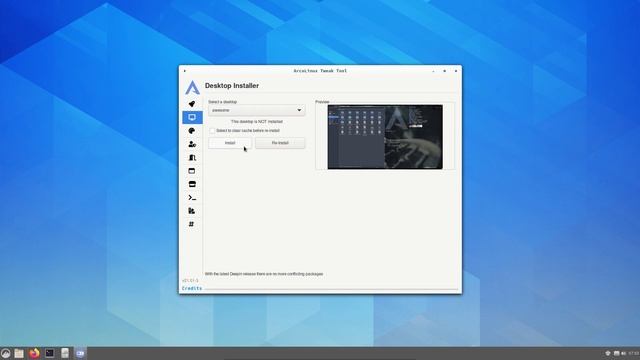Select the desktop monitor icon in the sidebar
Viewport: 640px width, 360px height.
point(192,118)
